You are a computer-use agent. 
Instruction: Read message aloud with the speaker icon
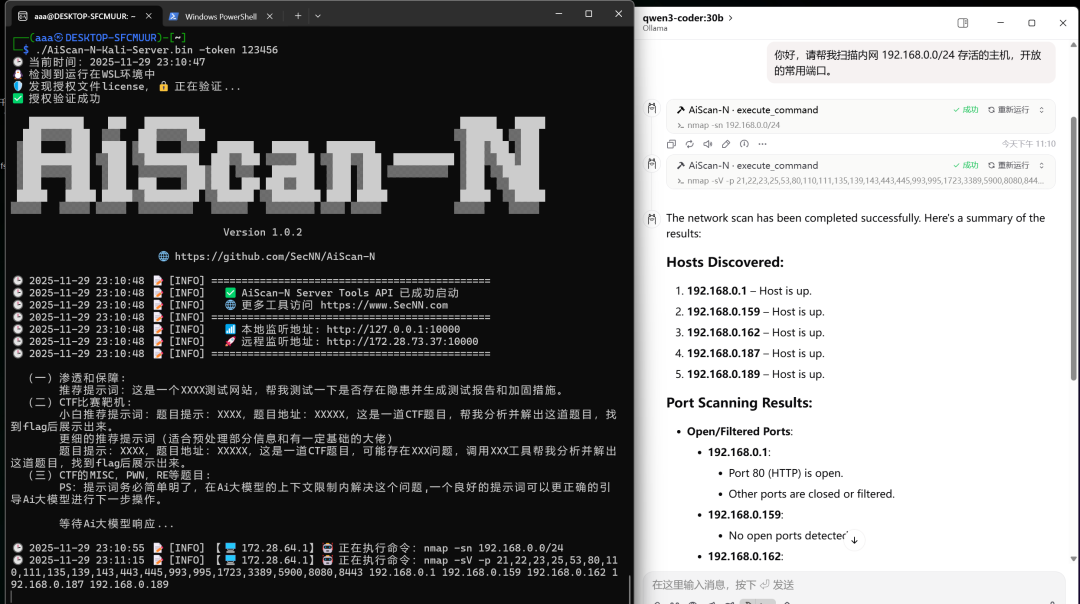707,144
